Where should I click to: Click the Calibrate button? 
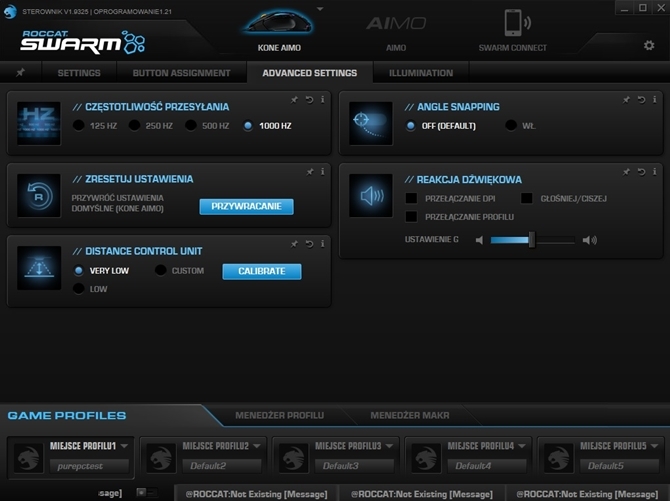pos(262,271)
